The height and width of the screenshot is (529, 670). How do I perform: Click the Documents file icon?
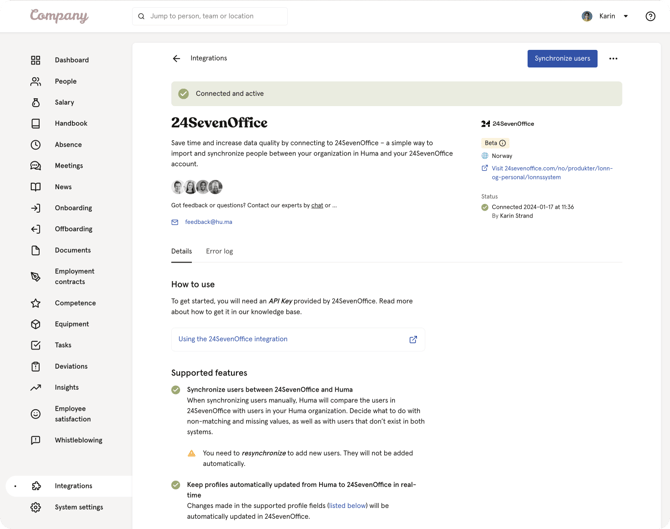pyautogui.click(x=35, y=250)
